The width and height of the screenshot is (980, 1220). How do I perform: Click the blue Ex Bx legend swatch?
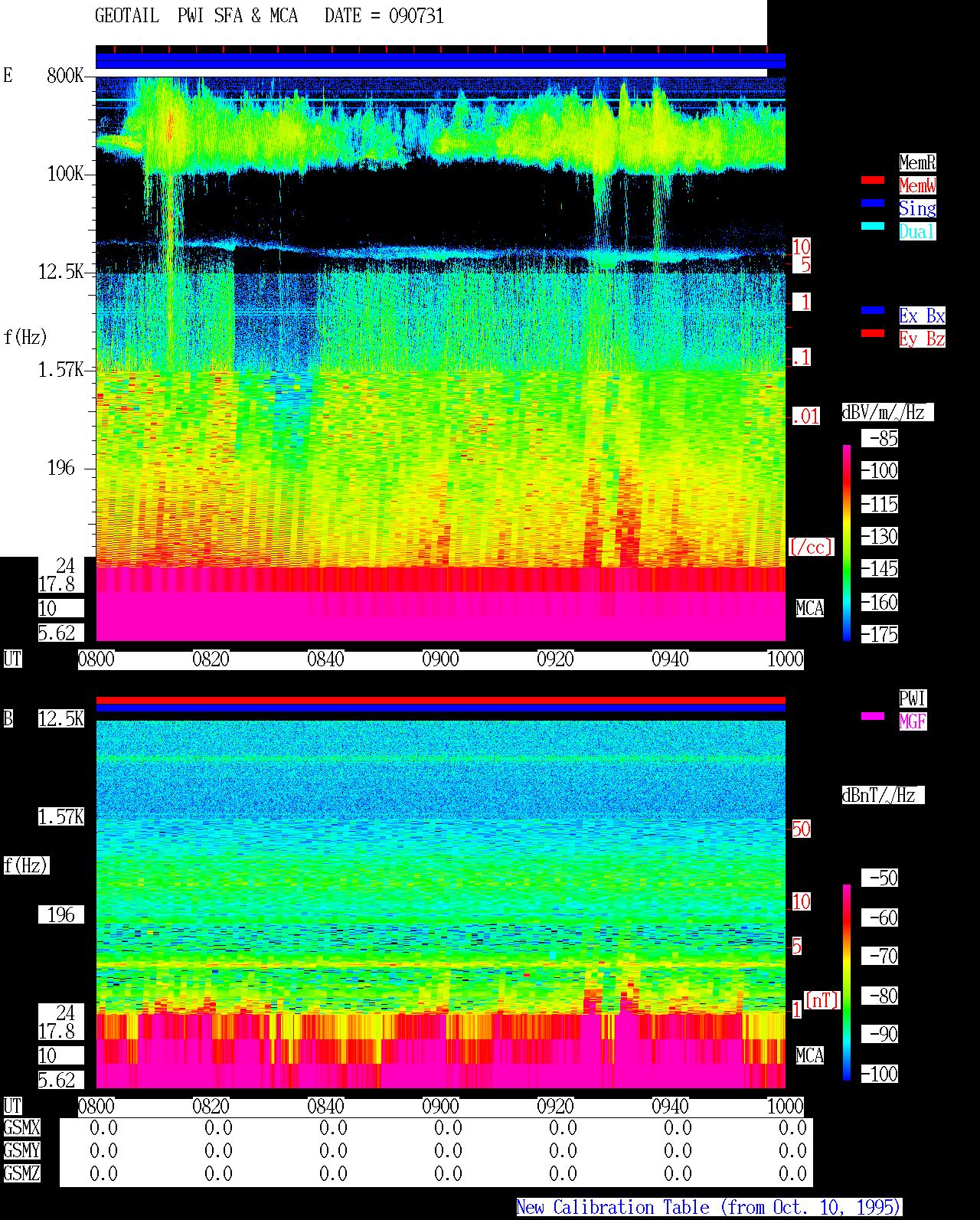click(x=873, y=310)
